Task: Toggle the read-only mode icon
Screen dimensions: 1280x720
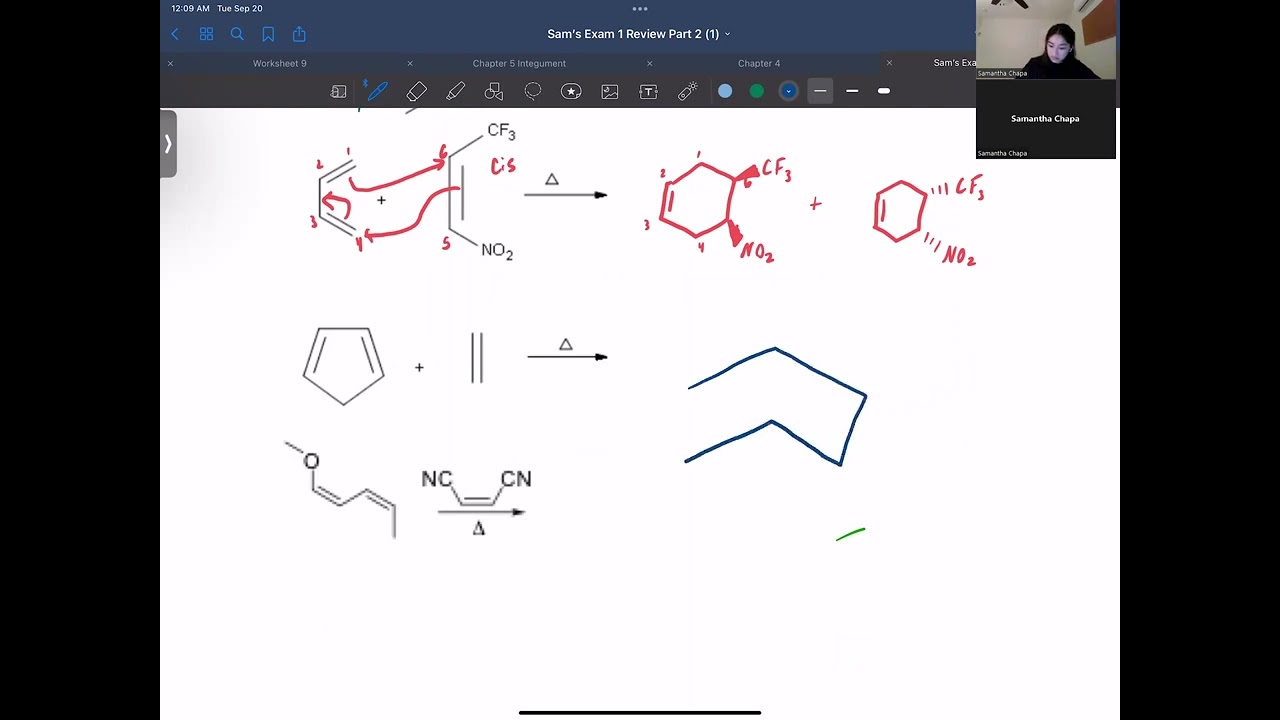Action: point(338,91)
